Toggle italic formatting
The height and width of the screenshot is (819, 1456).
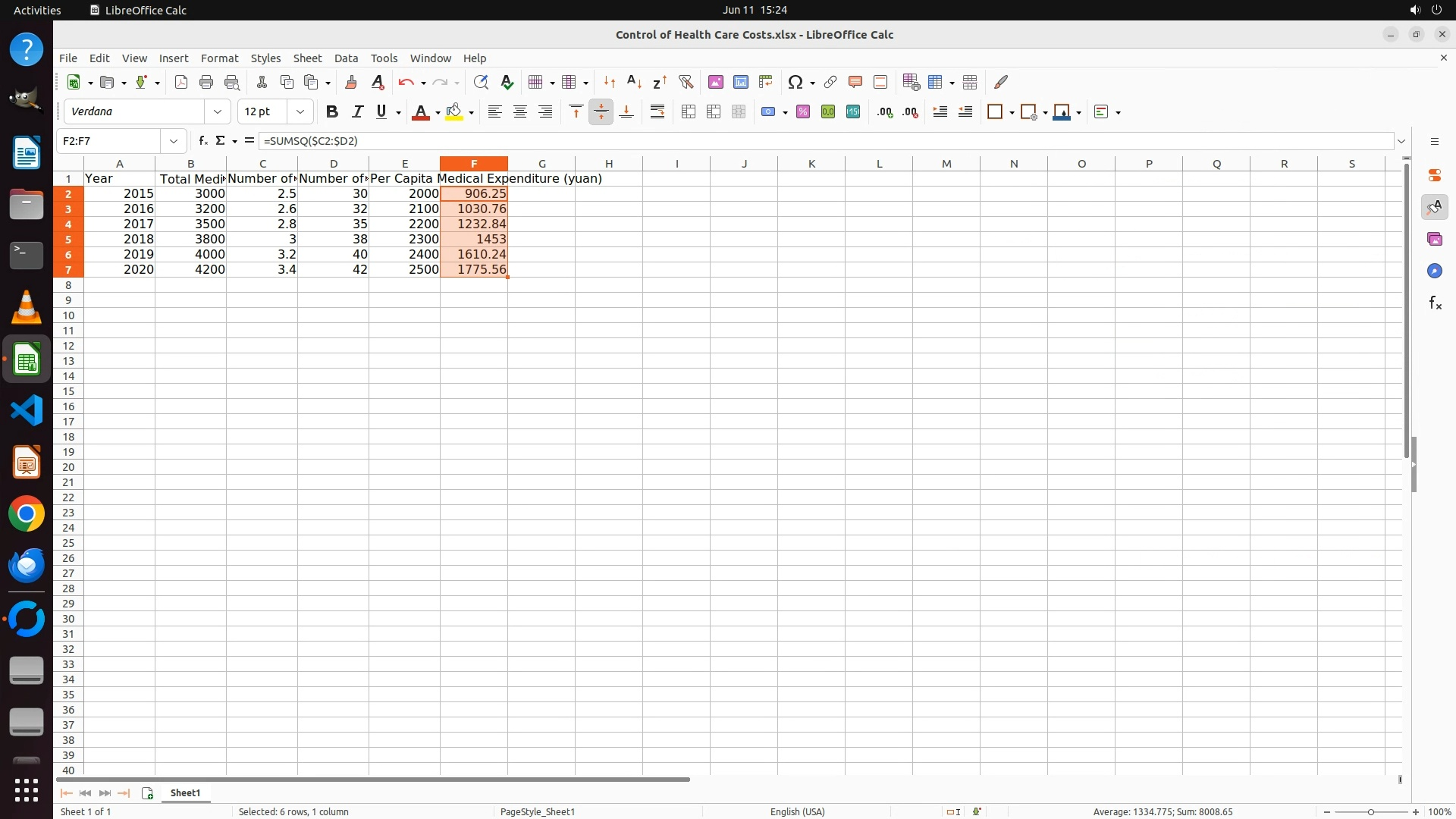pos(357,111)
